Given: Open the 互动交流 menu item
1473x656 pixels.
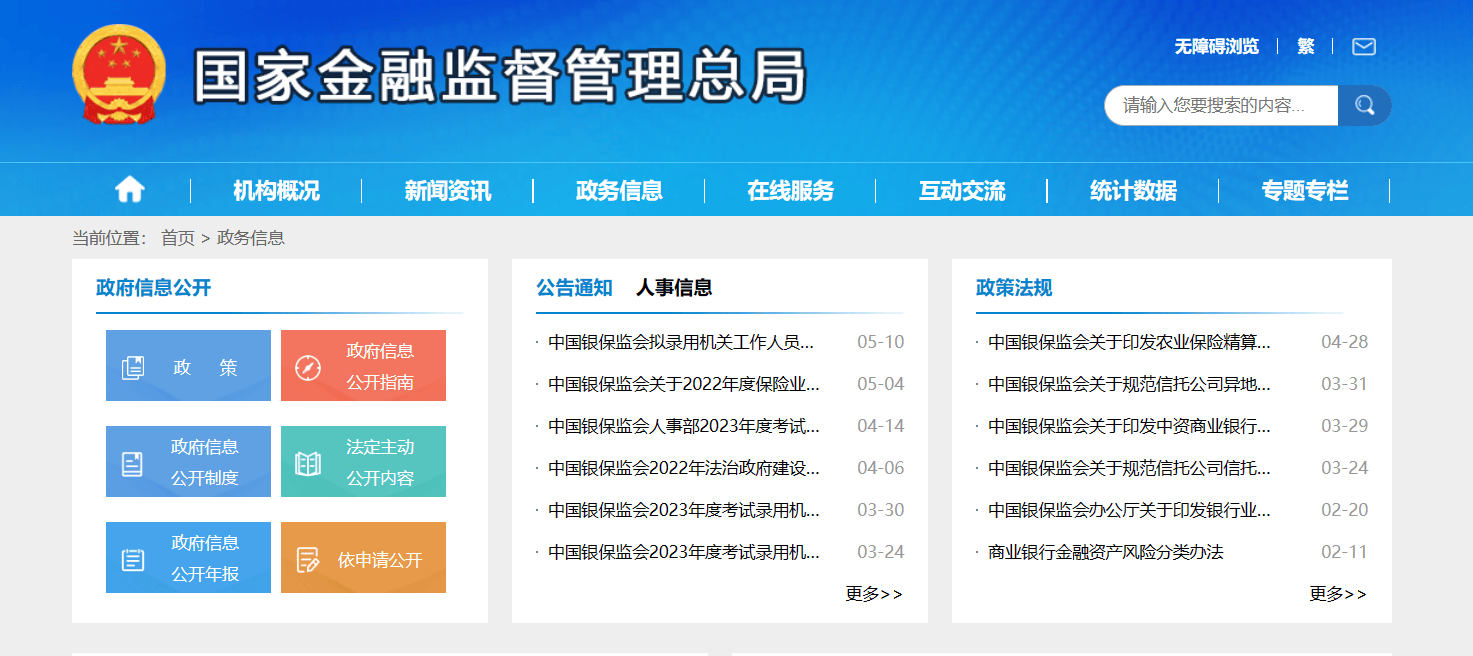Looking at the screenshot, I should 962,189.
